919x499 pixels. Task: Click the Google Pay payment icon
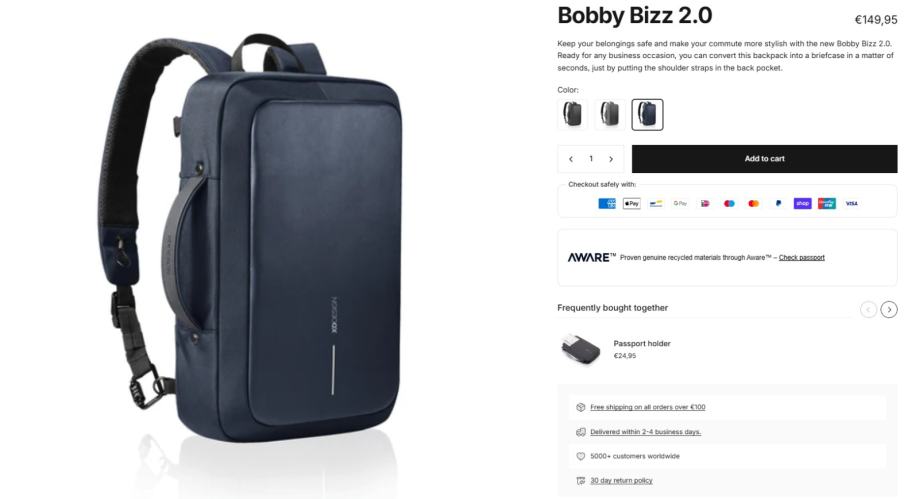[x=680, y=203]
